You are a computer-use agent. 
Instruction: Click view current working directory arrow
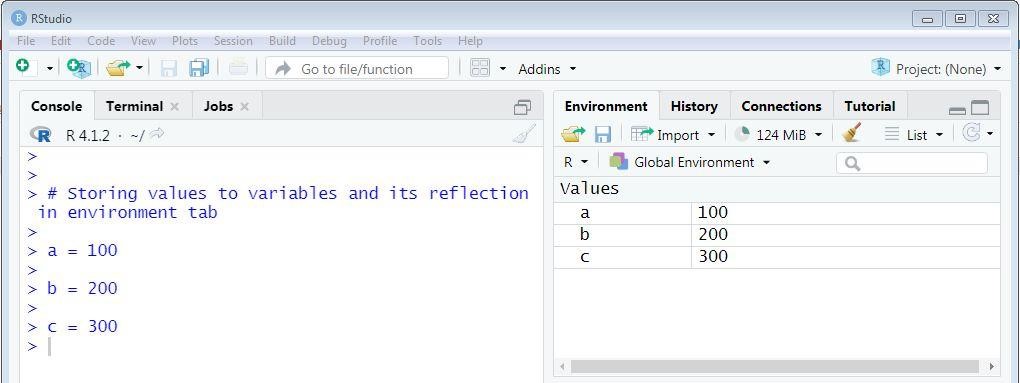click(157, 134)
